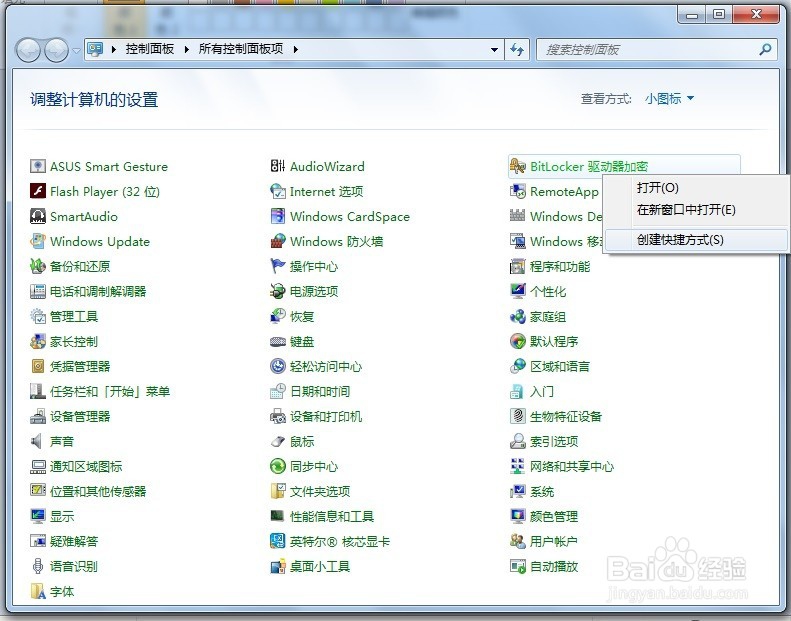Click the Flash Player (32 位) icon
The image size is (791, 621).
pyautogui.click(x=38, y=191)
